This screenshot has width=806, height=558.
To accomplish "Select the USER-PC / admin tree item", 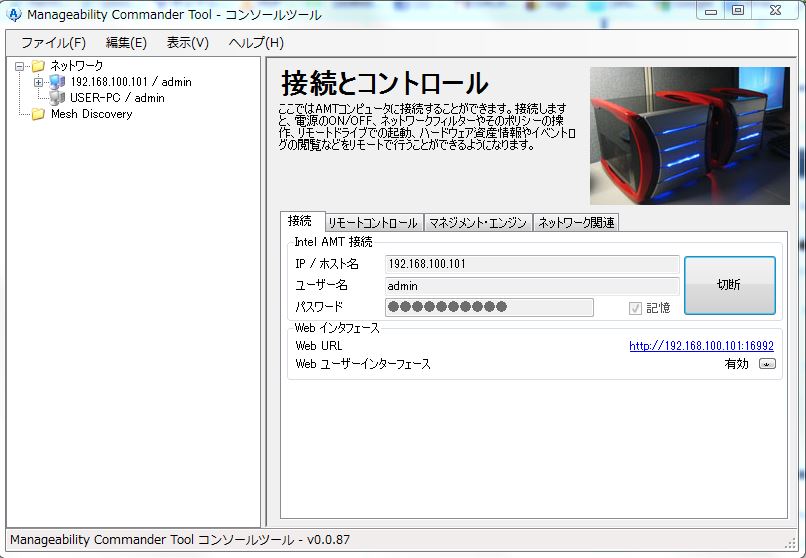I will [x=117, y=98].
